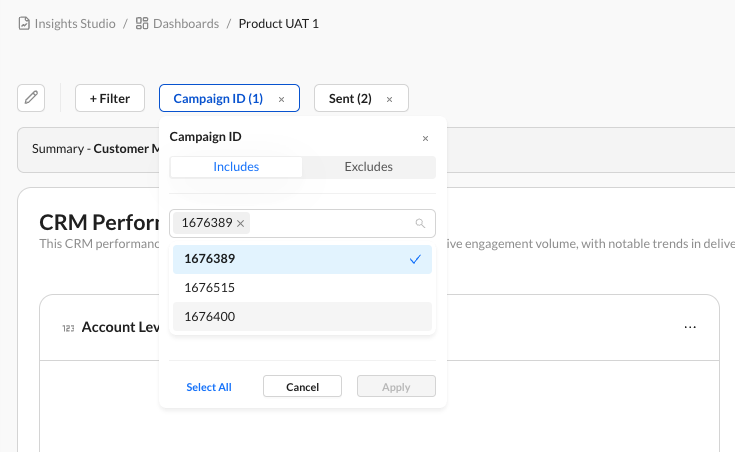735x452 pixels.
Task: Open the Campaign ID (1) filter dropdown
Action: click(217, 99)
